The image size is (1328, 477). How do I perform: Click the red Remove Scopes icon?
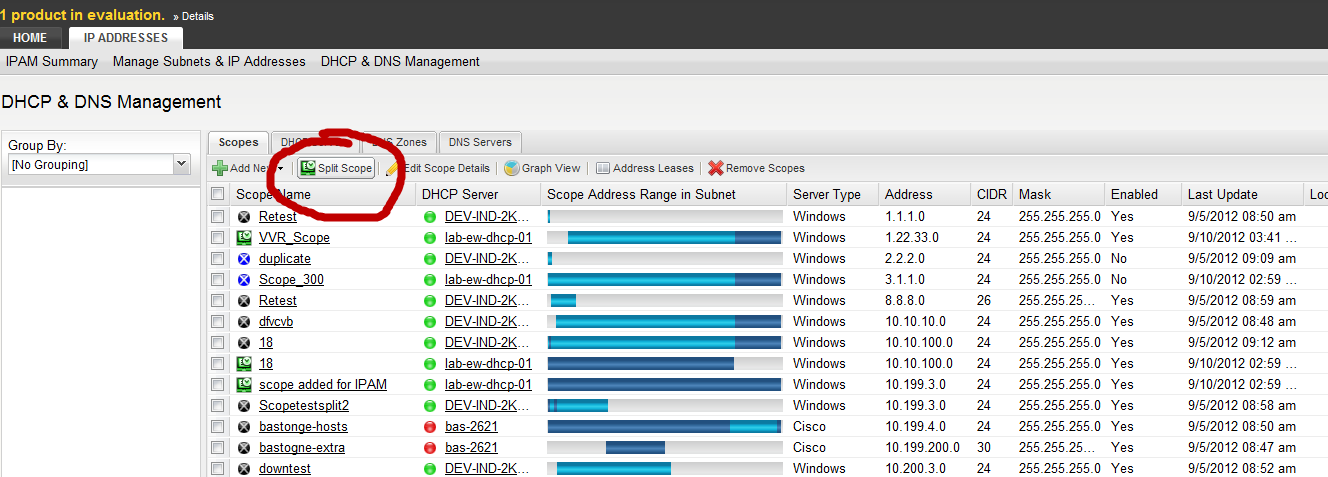716,168
